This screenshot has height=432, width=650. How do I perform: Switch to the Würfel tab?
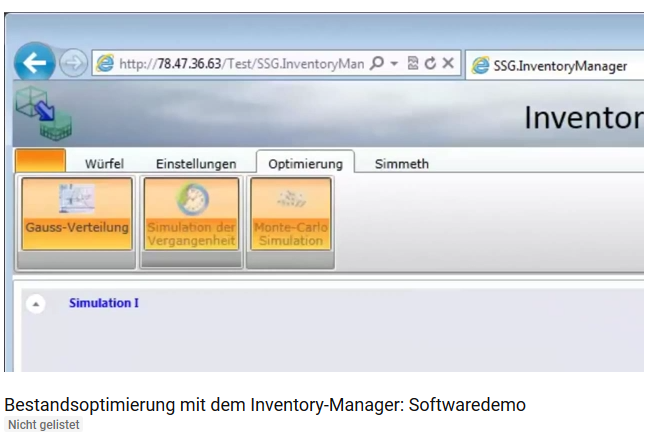pos(104,164)
